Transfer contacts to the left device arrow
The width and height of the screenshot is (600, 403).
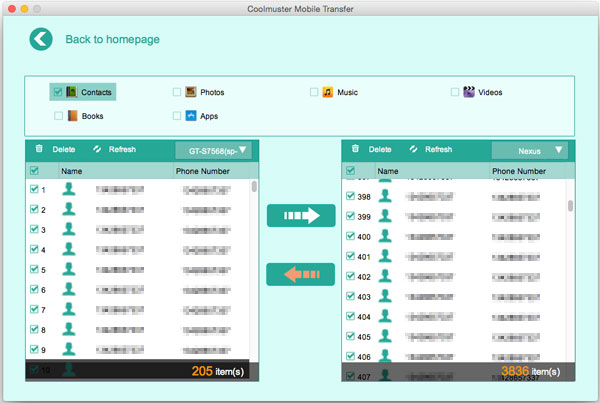301,274
